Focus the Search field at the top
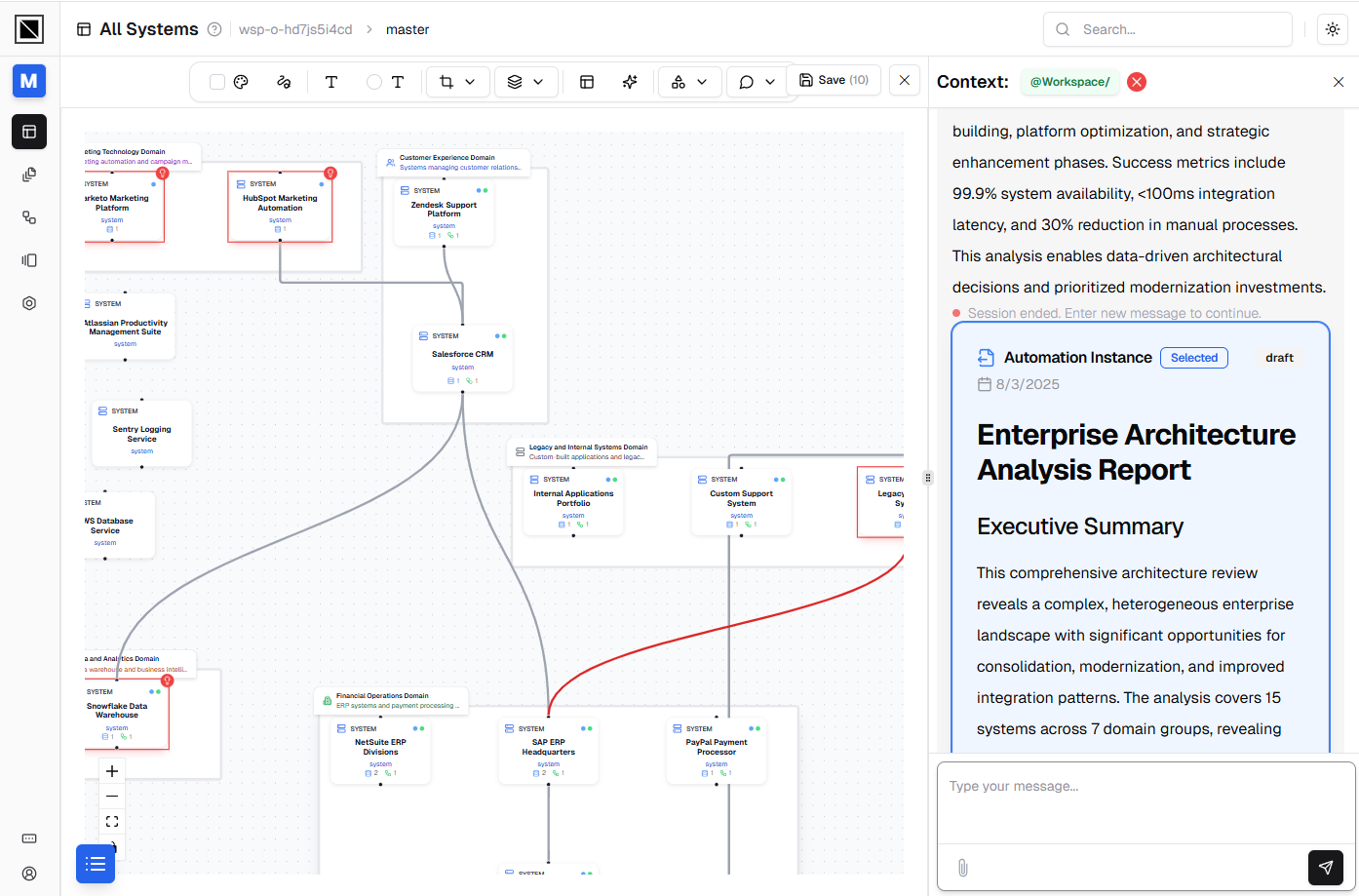Screen dimensions: 1359x896 (x=1168, y=29)
